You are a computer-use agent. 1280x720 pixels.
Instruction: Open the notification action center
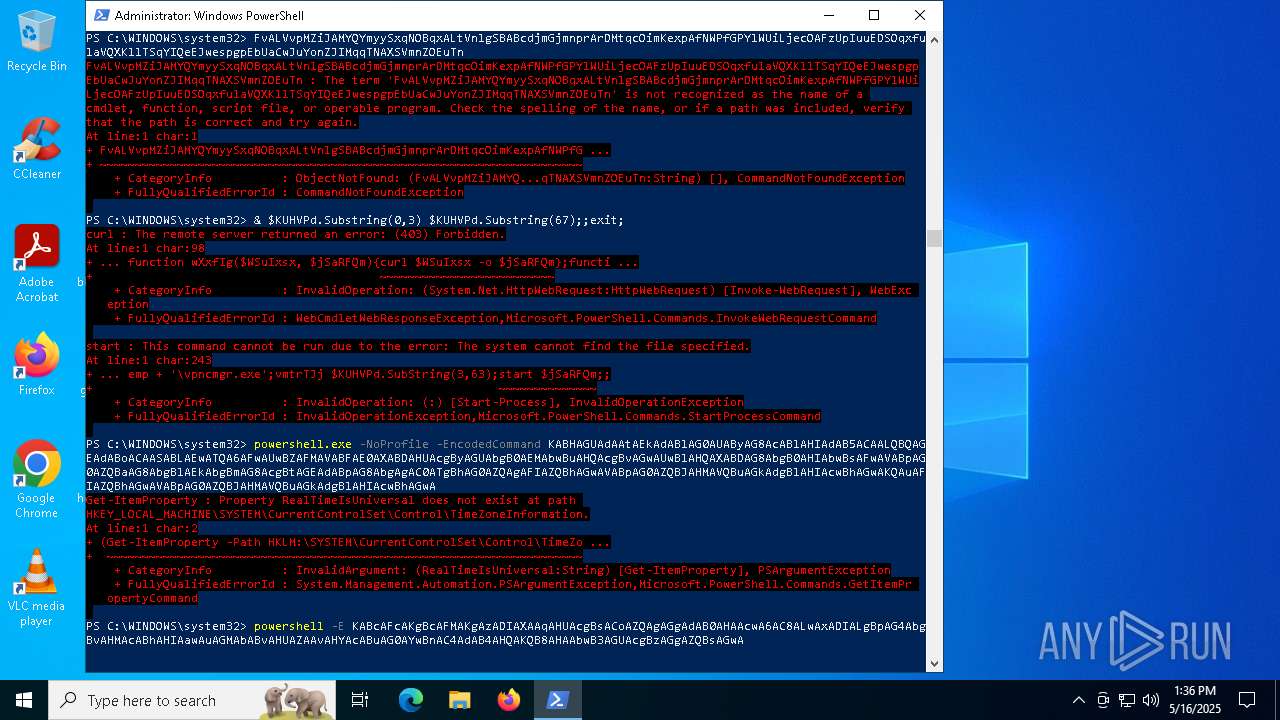tap(1247, 700)
